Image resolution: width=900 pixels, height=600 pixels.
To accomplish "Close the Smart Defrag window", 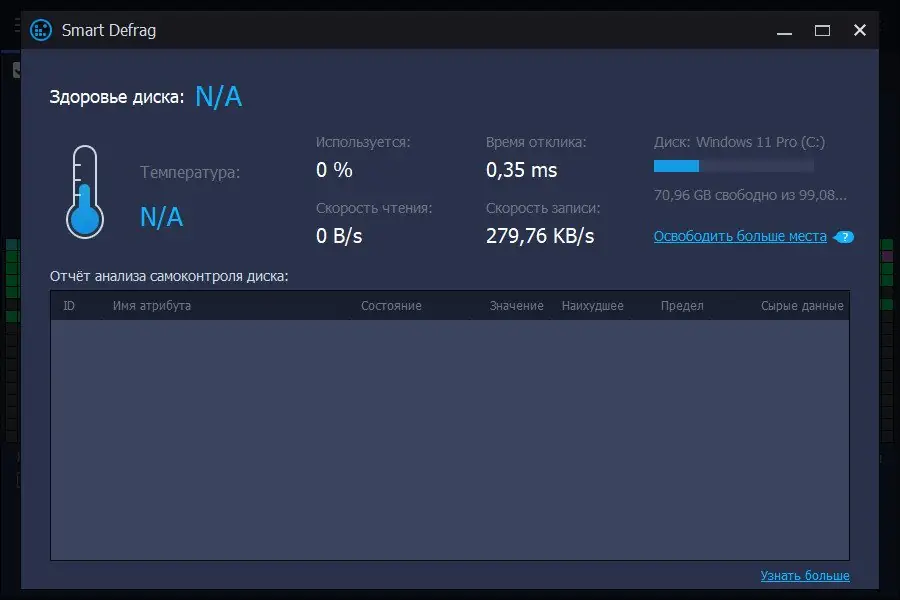I will point(859,30).
